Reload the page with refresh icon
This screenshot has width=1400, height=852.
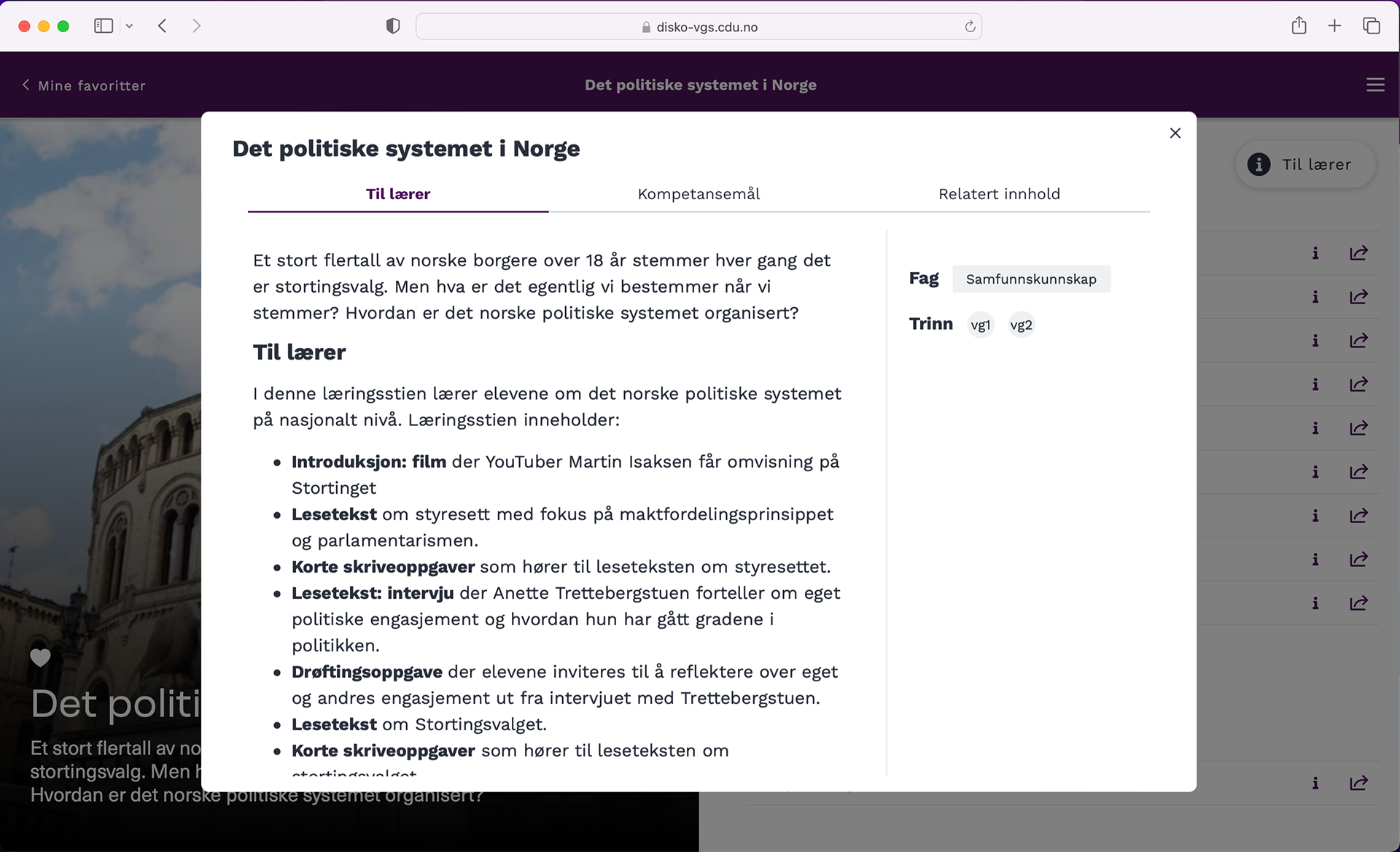(x=970, y=27)
